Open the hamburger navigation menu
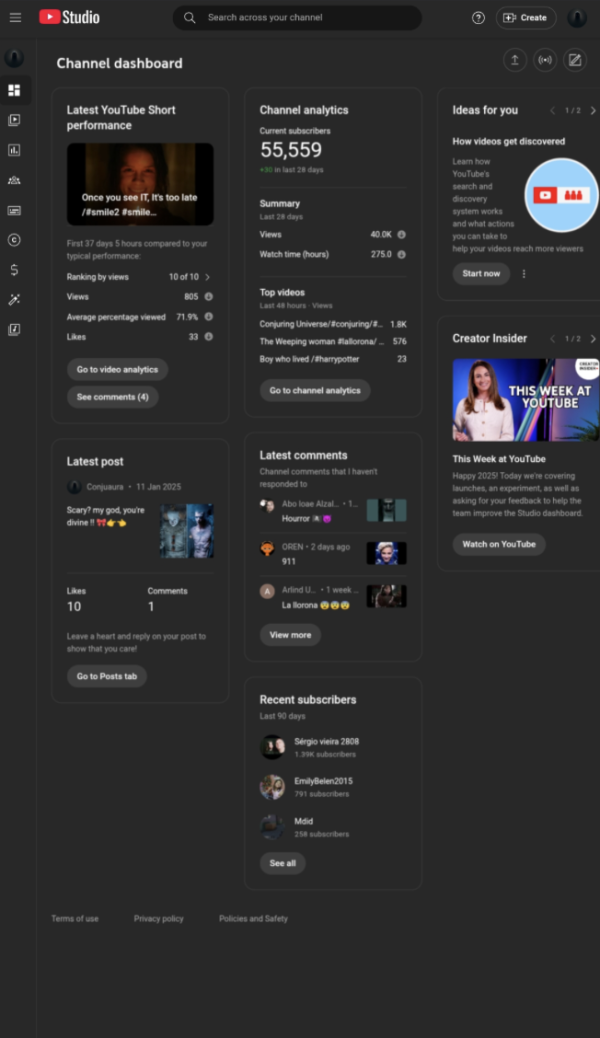Viewport: 600px width, 1038px height. tap(15, 17)
